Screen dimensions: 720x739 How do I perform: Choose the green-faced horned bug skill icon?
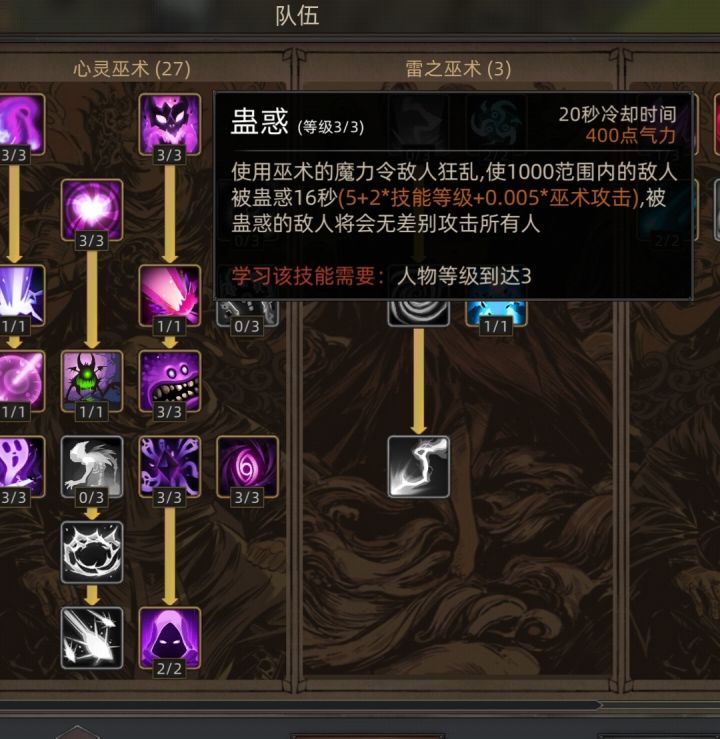pyautogui.click(x=92, y=381)
